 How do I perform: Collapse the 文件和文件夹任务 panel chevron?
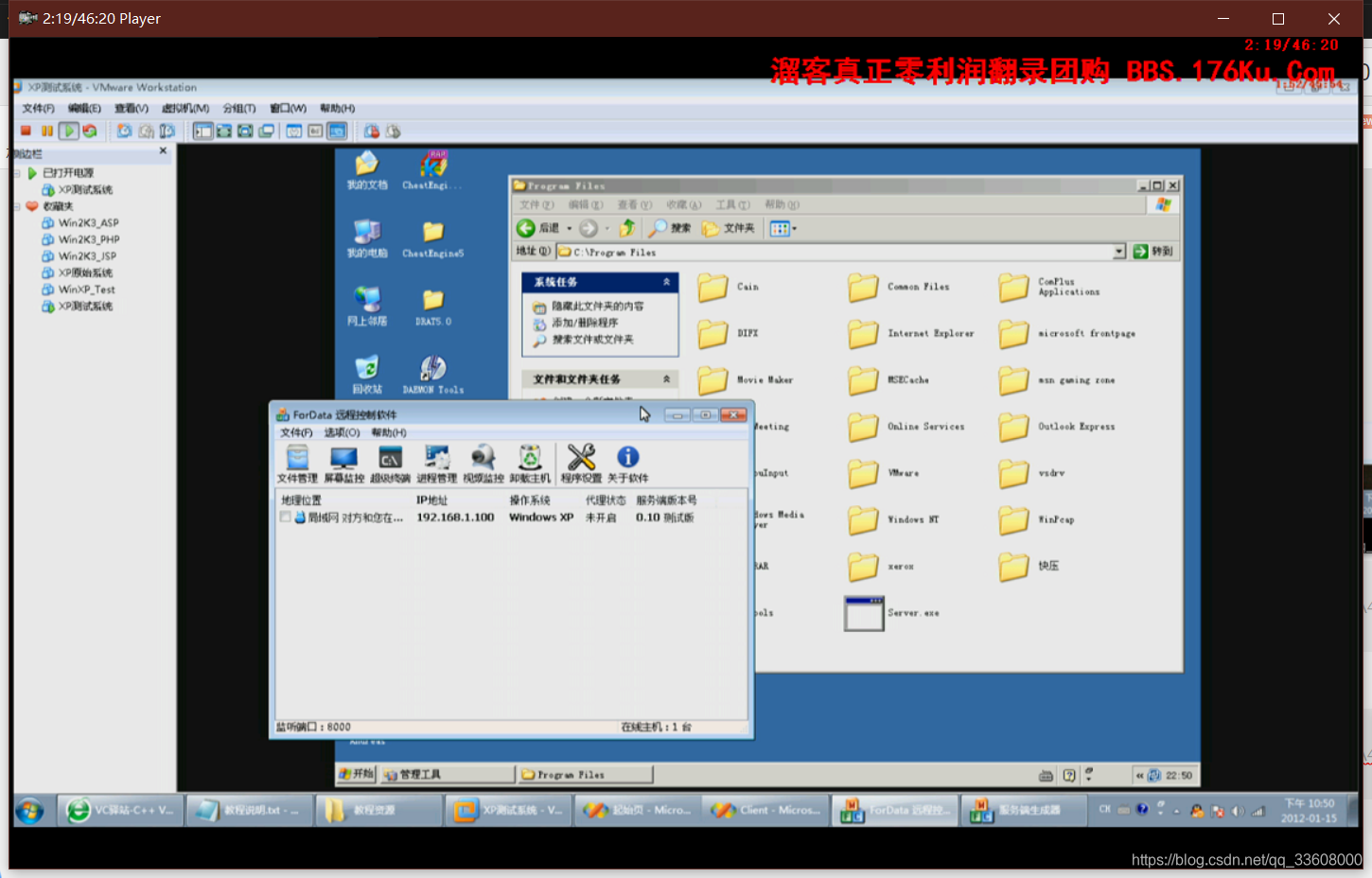[x=666, y=379]
